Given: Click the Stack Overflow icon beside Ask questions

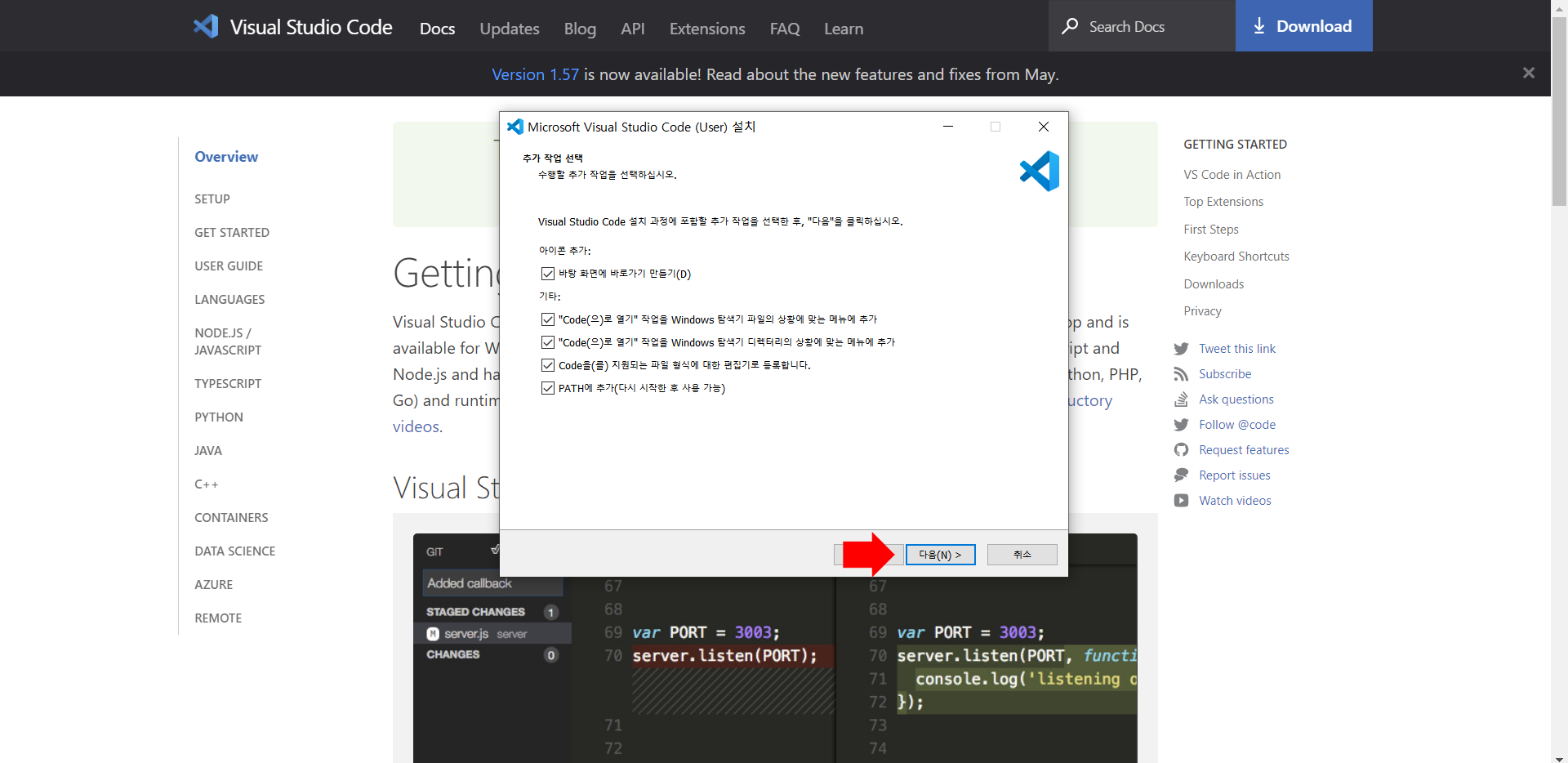Looking at the screenshot, I should 1181,399.
